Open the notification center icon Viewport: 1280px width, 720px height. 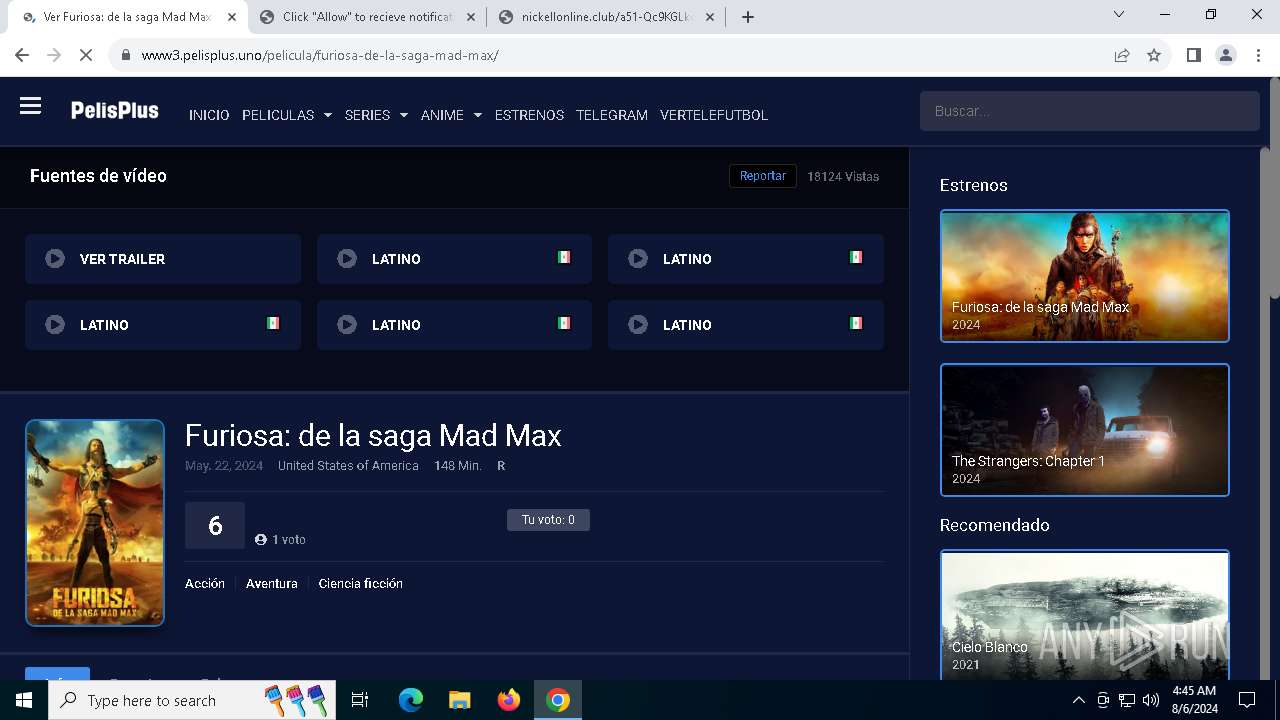[1247, 700]
